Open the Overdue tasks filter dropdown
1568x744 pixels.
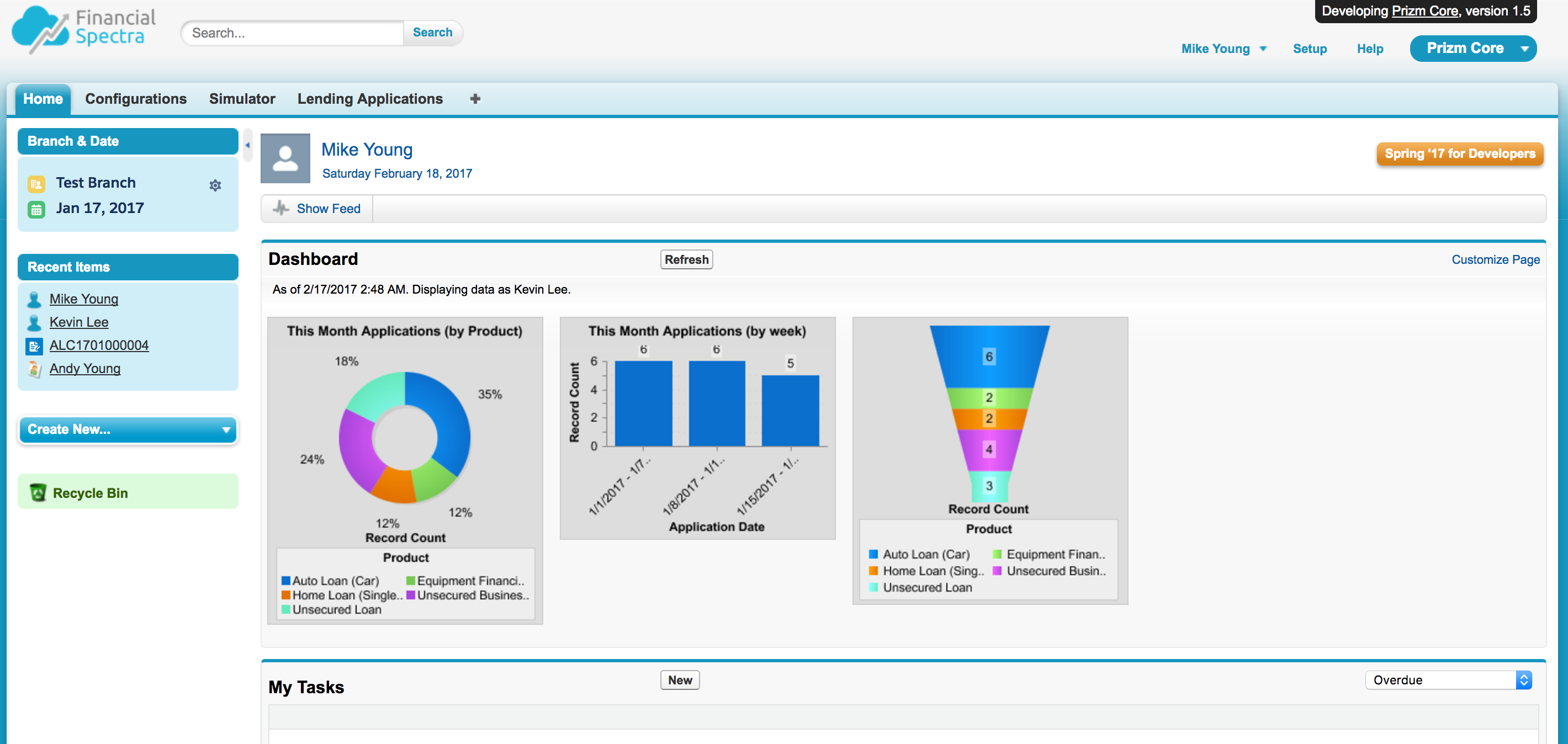tap(1448, 679)
